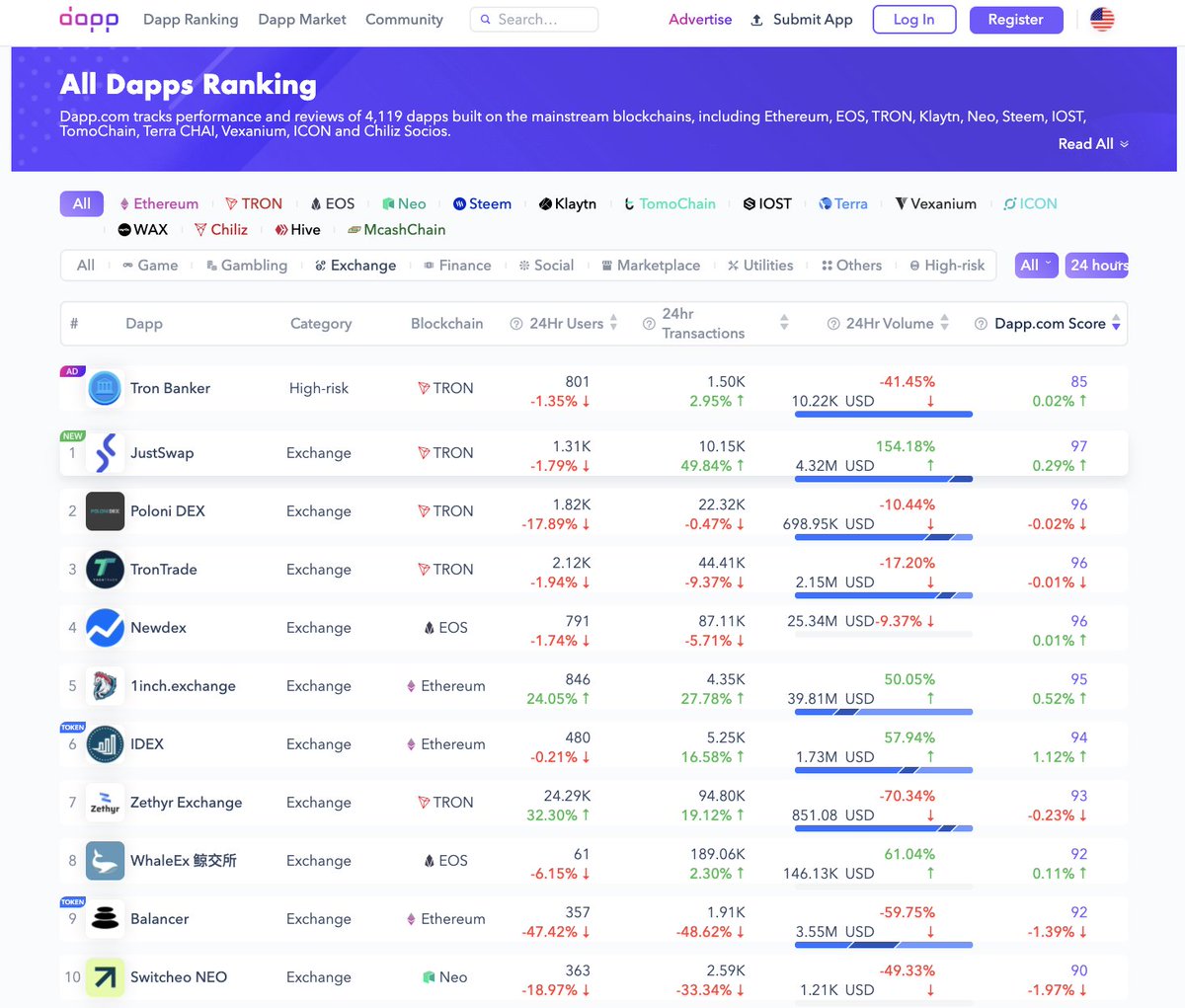
Task: Click the IDEX logo icon
Action: 105,744
